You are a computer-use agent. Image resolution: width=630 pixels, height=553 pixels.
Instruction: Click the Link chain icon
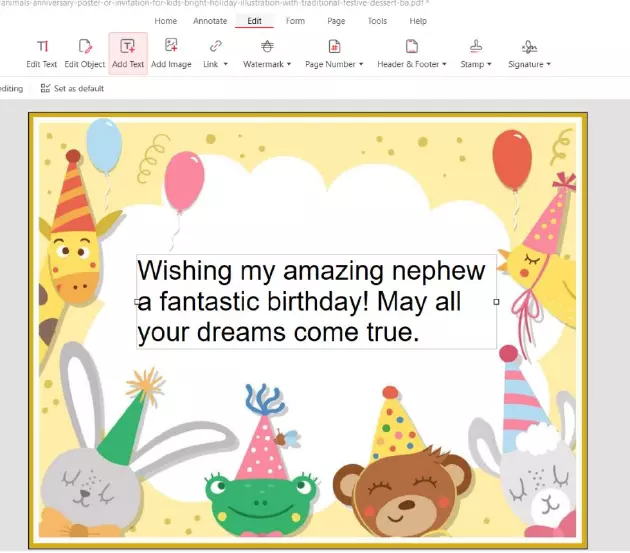[215, 46]
